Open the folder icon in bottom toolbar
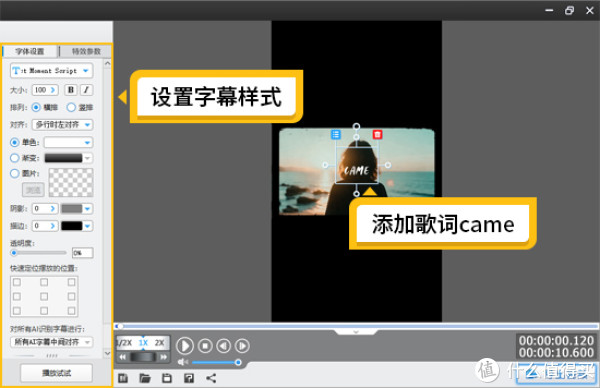Viewport: 600px width, 388px height. (x=145, y=378)
